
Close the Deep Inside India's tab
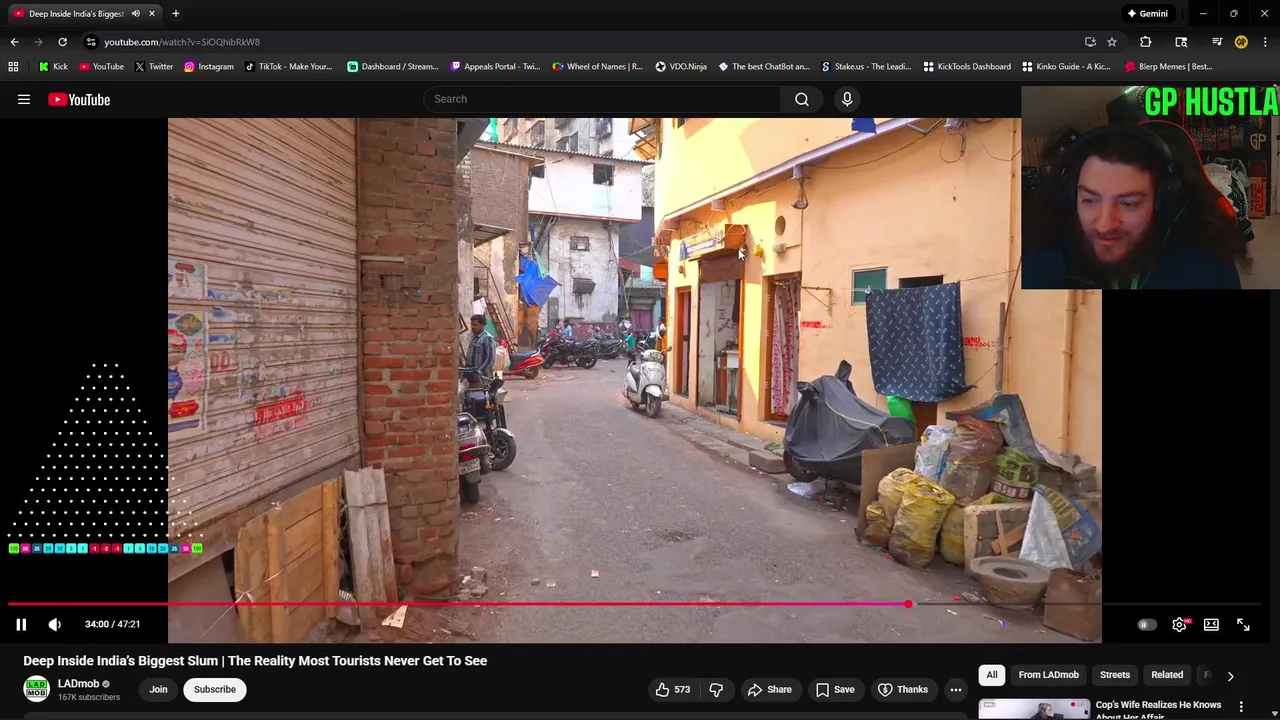coord(152,14)
